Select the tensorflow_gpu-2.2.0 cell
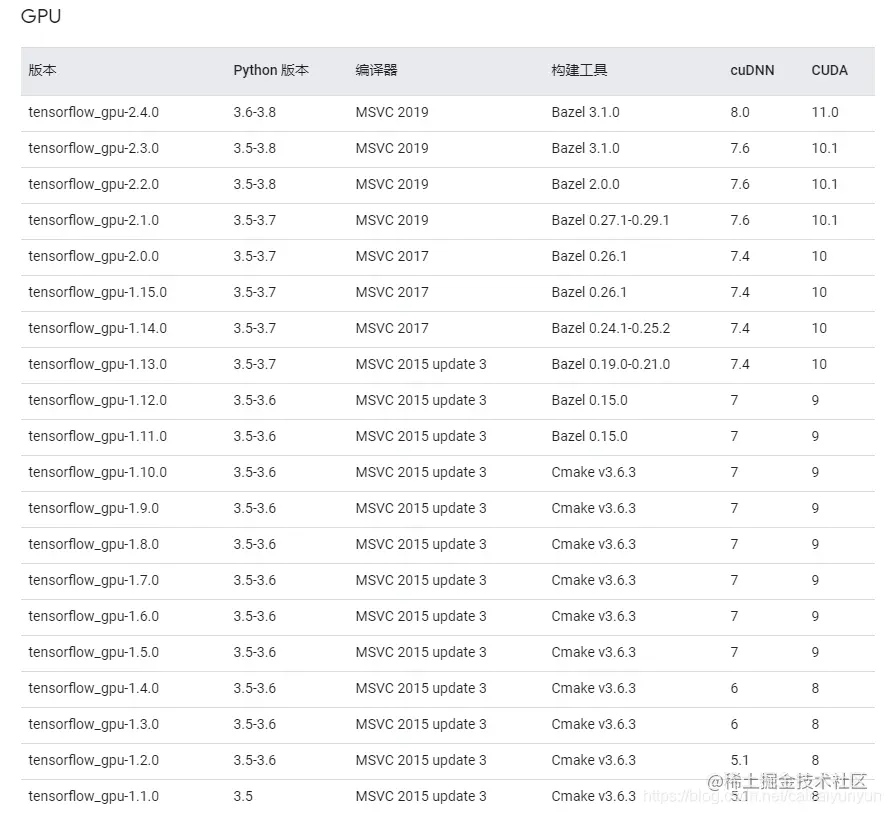 tap(94, 184)
